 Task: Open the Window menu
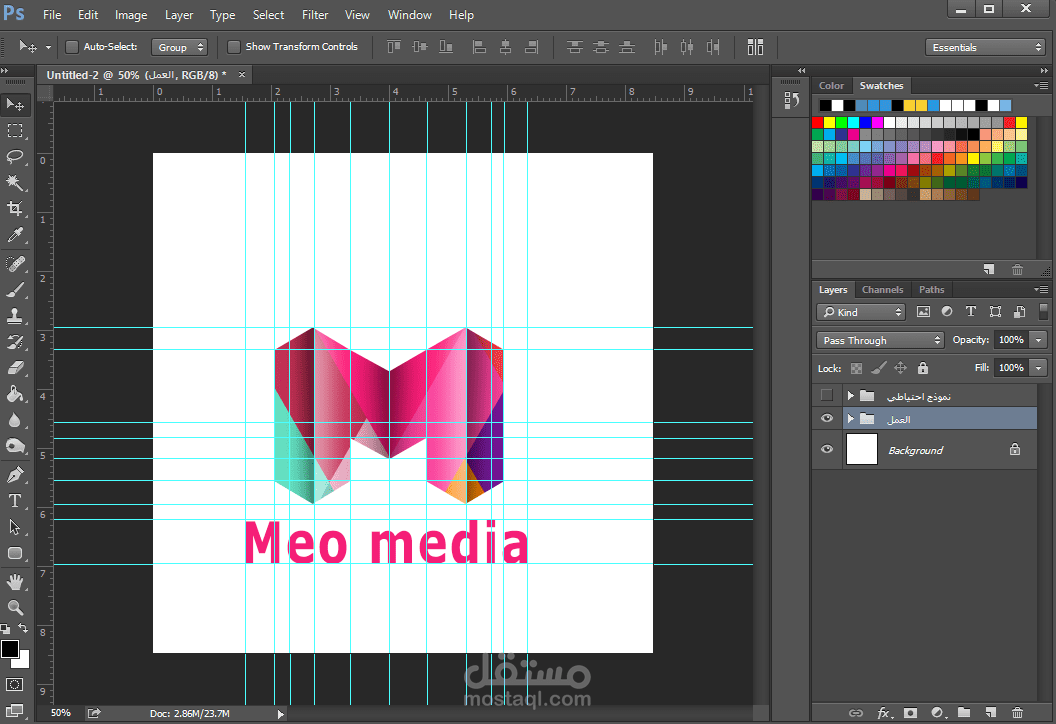[409, 15]
